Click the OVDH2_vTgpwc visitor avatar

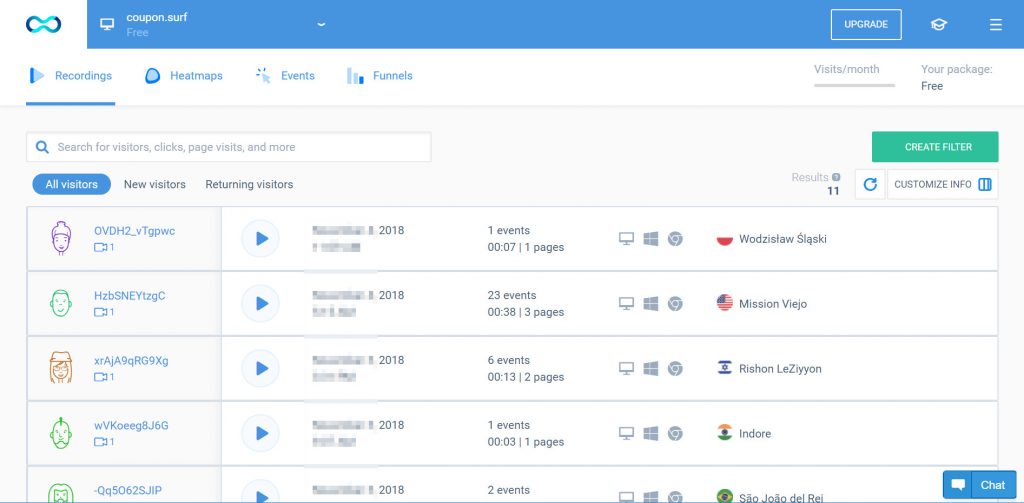click(x=61, y=238)
